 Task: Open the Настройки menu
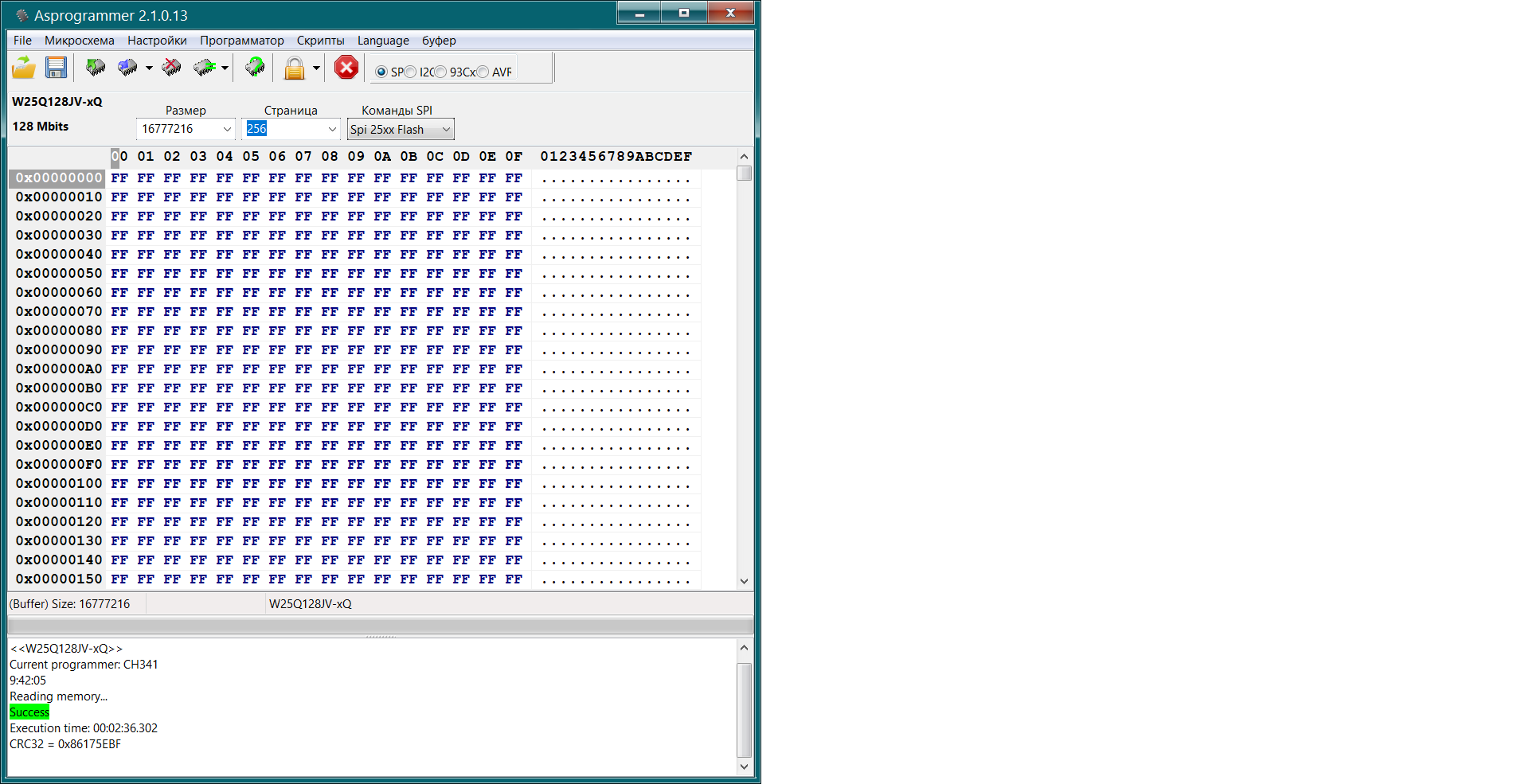[157, 41]
